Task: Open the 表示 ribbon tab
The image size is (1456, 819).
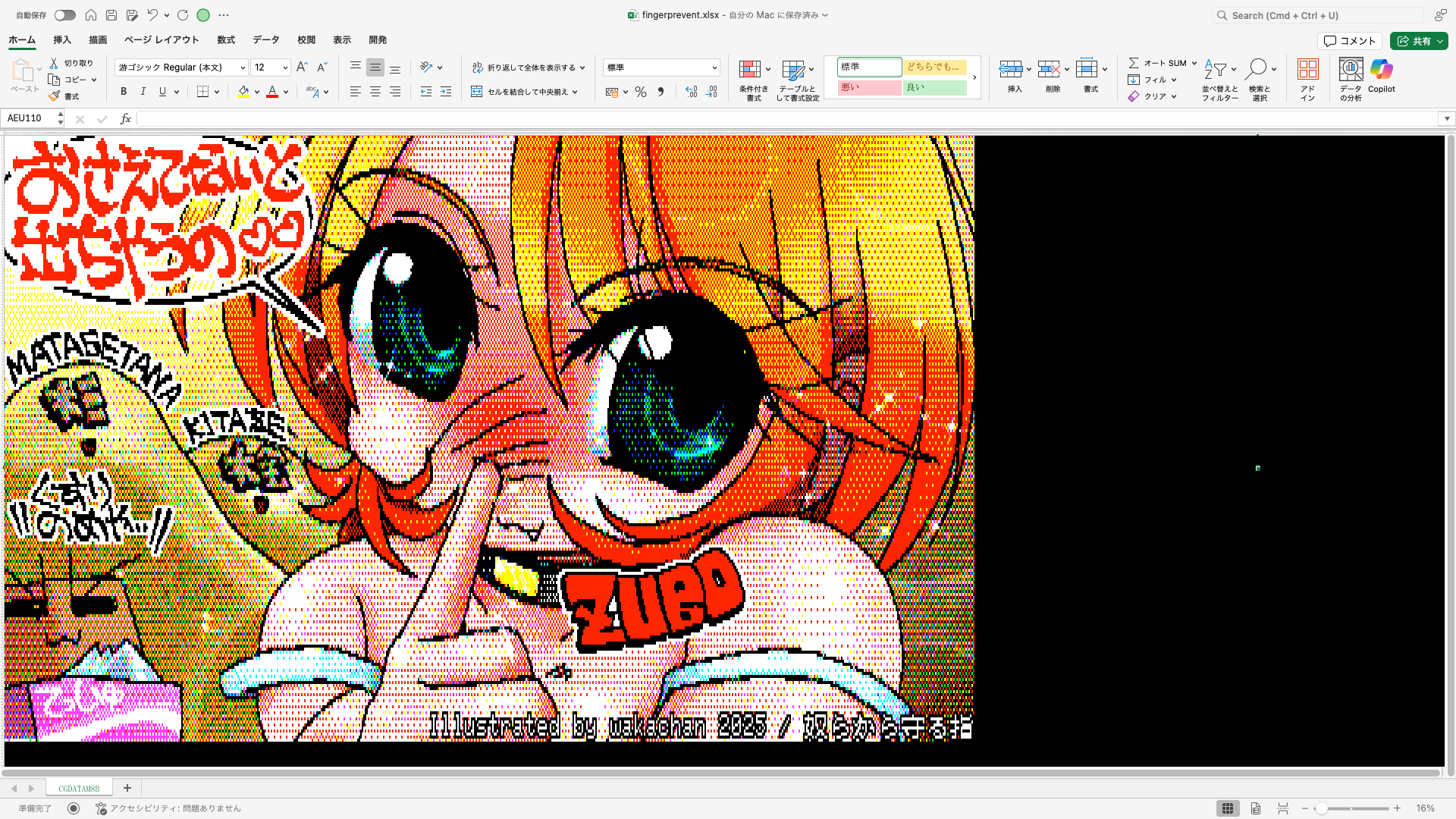Action: pyautogui.click(x=342, y=40)
